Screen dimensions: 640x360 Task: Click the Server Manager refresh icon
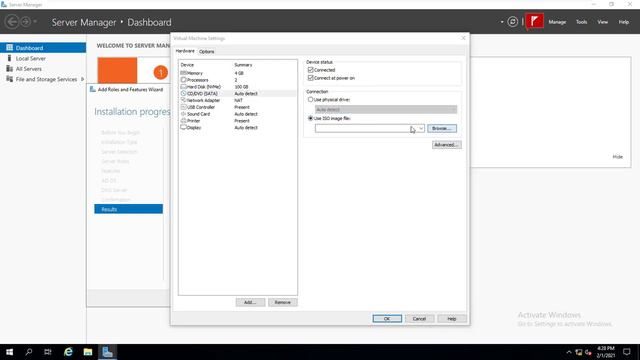point(513,22)
